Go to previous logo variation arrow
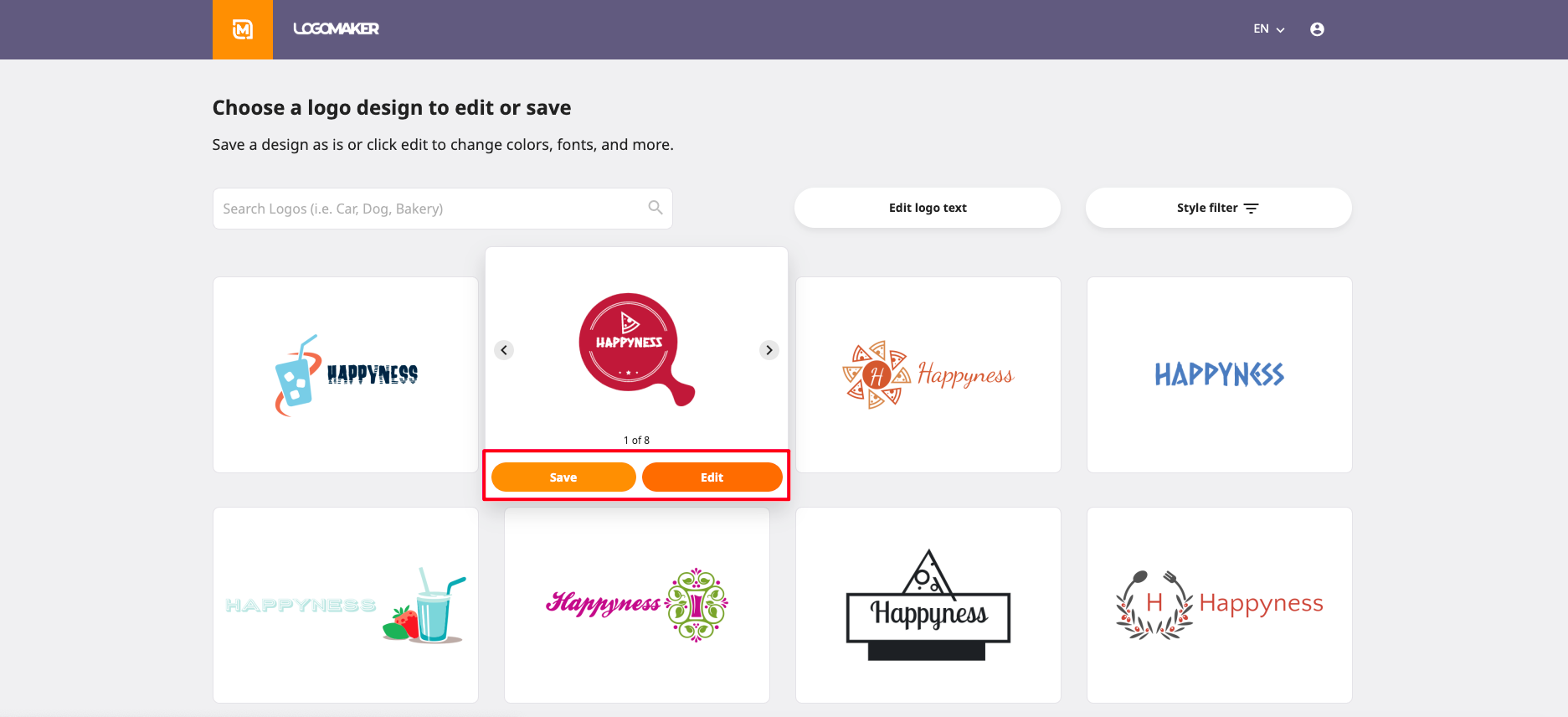The image size is (1568, 717). (504, 350)
